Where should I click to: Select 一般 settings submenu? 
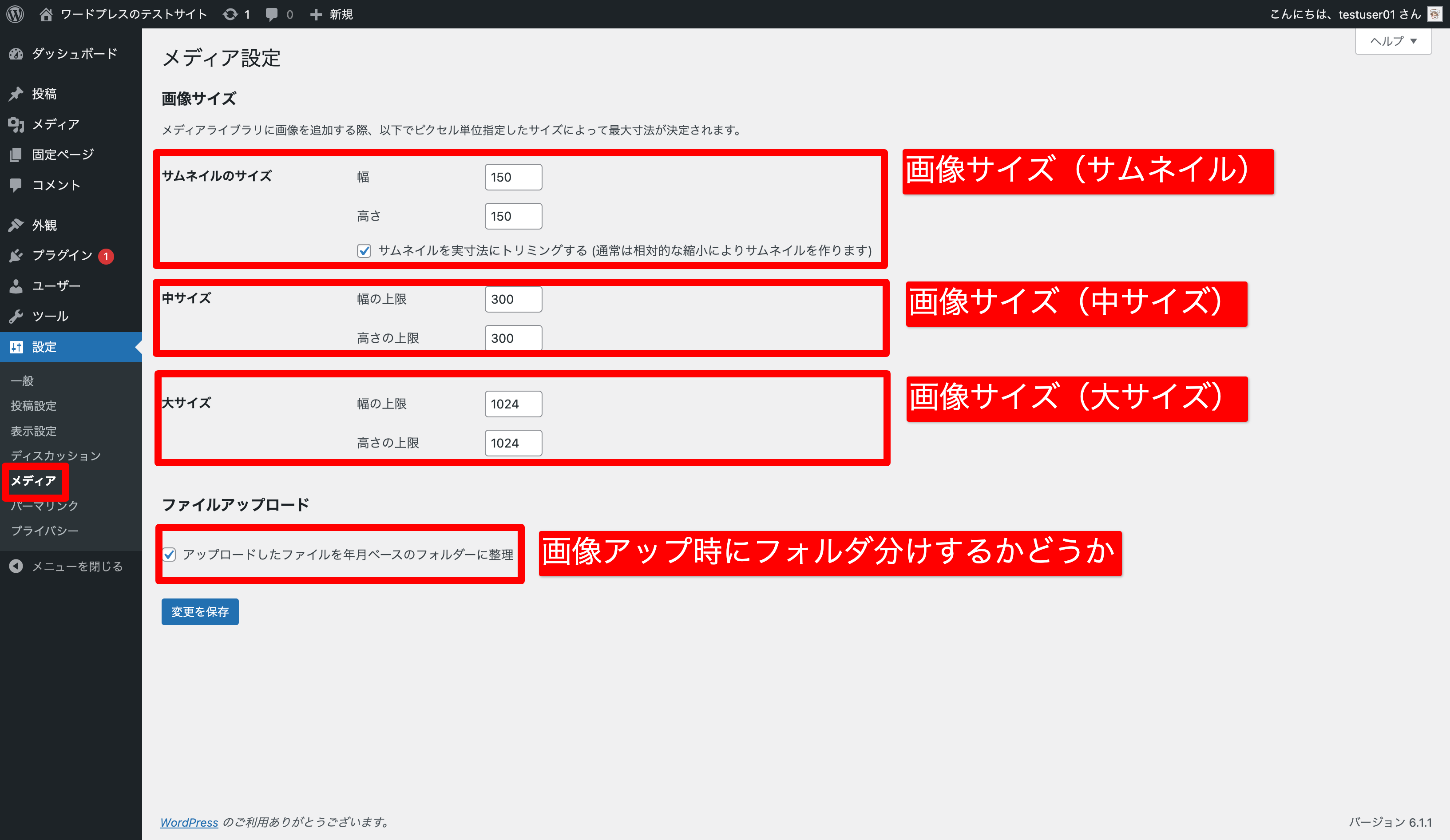23,381
